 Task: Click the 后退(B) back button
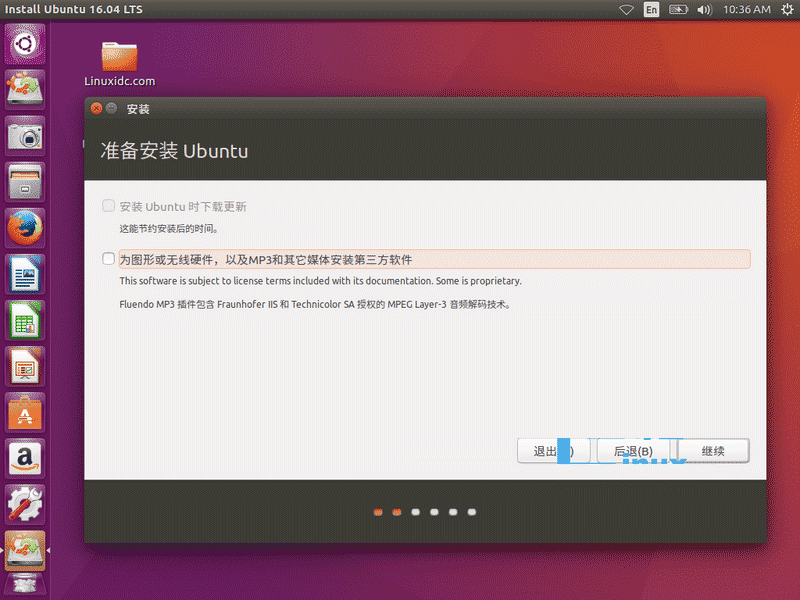[633, 451]
